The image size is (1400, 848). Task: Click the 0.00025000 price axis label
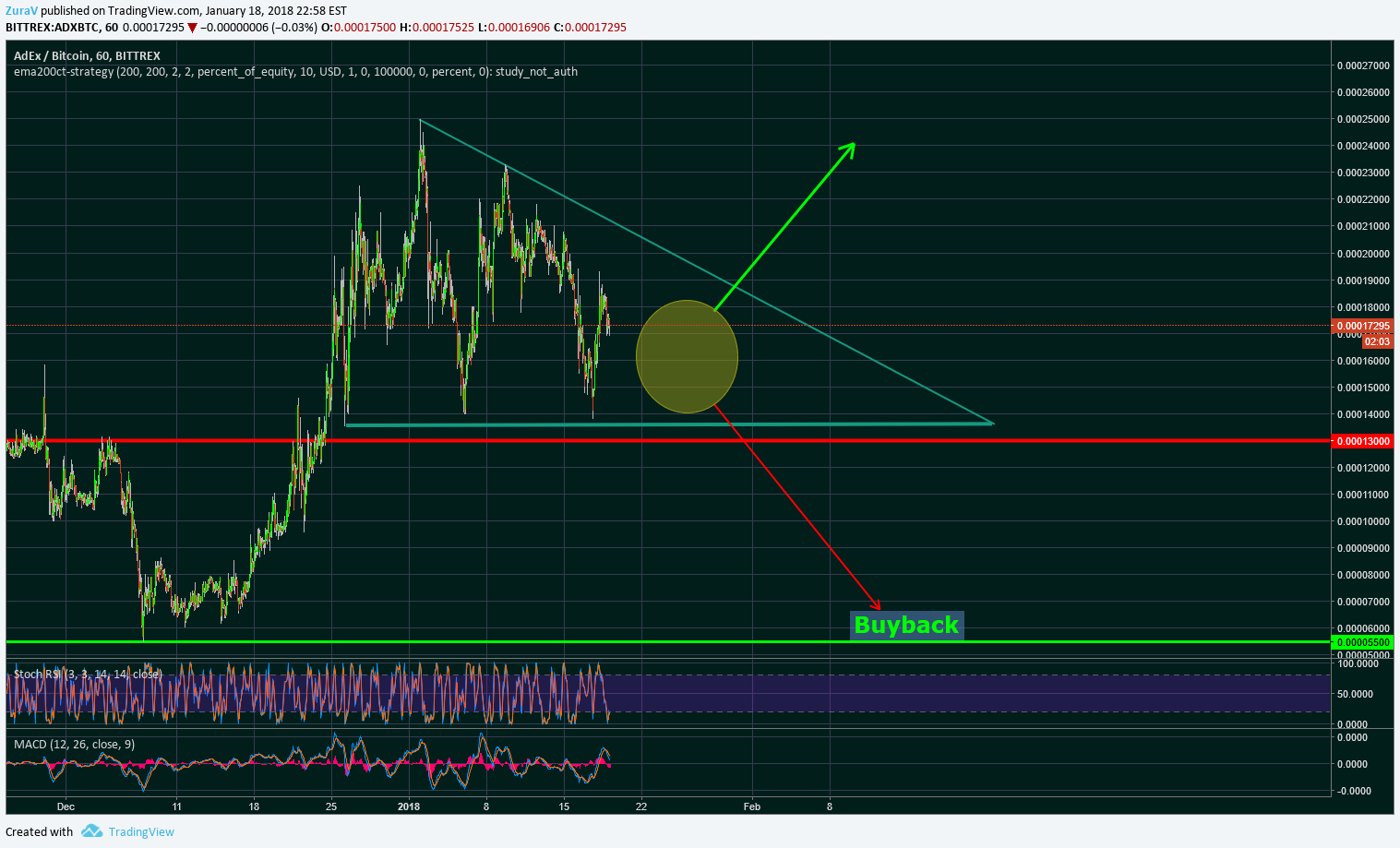[1363, 119]
